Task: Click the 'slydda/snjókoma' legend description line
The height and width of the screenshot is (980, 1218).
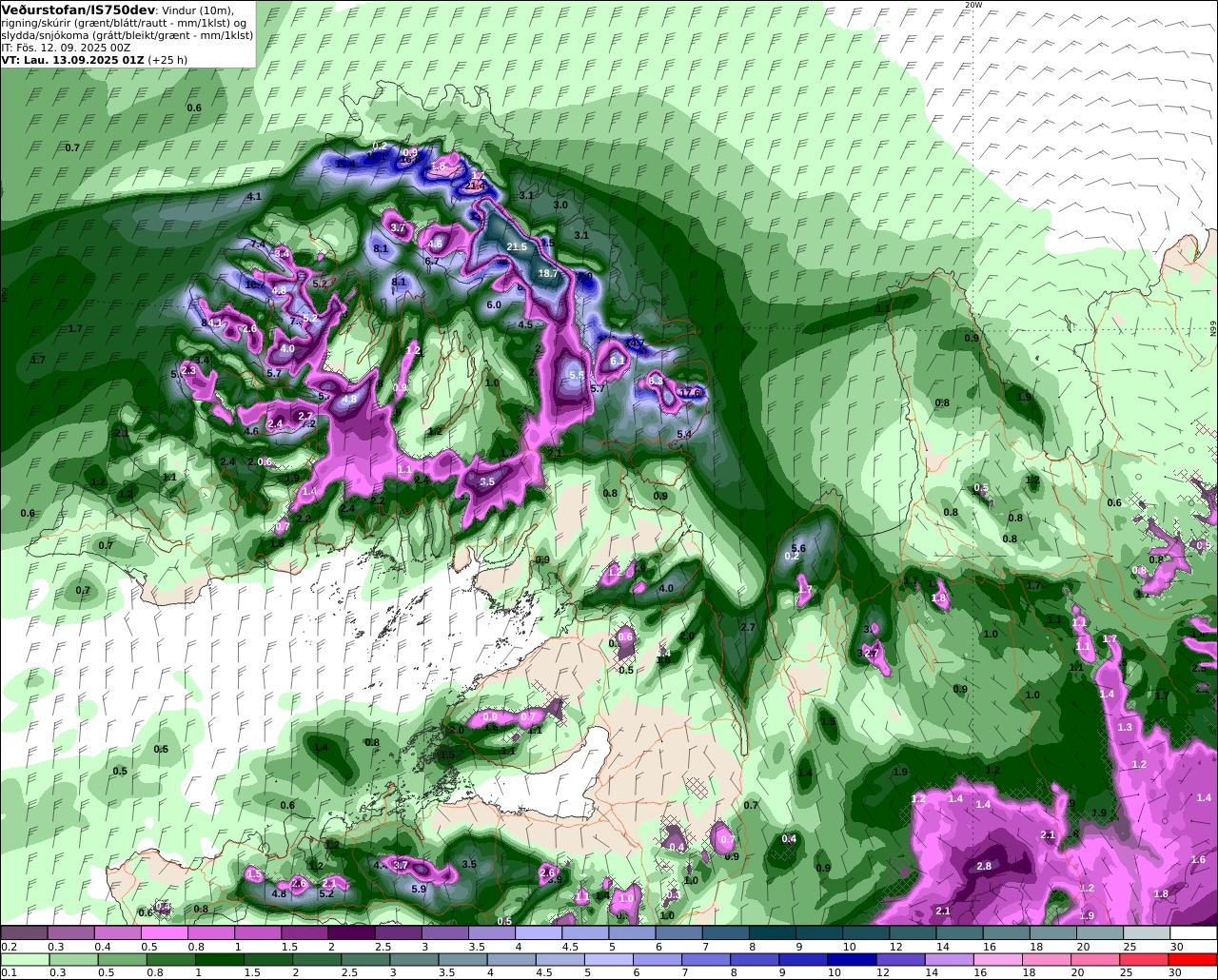Action: coord(127,34)
